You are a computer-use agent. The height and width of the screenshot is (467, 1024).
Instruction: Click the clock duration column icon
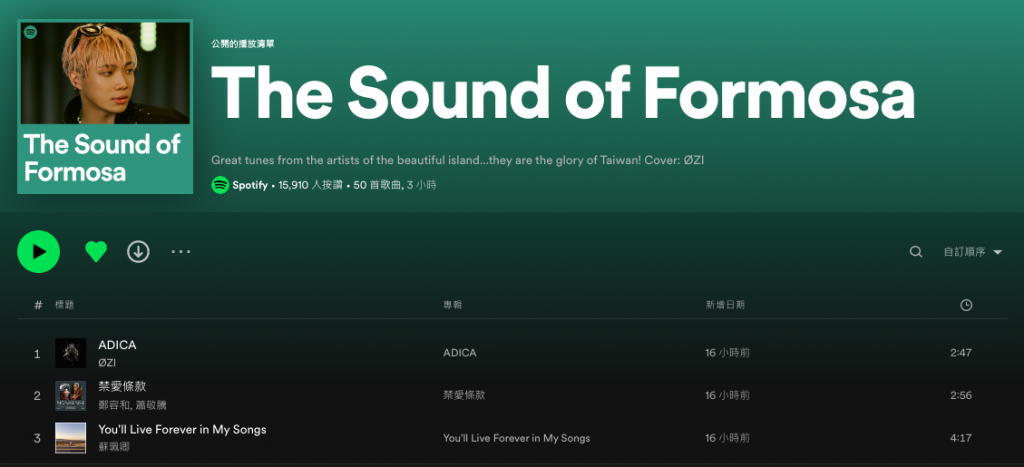click(x=965, y=305)
